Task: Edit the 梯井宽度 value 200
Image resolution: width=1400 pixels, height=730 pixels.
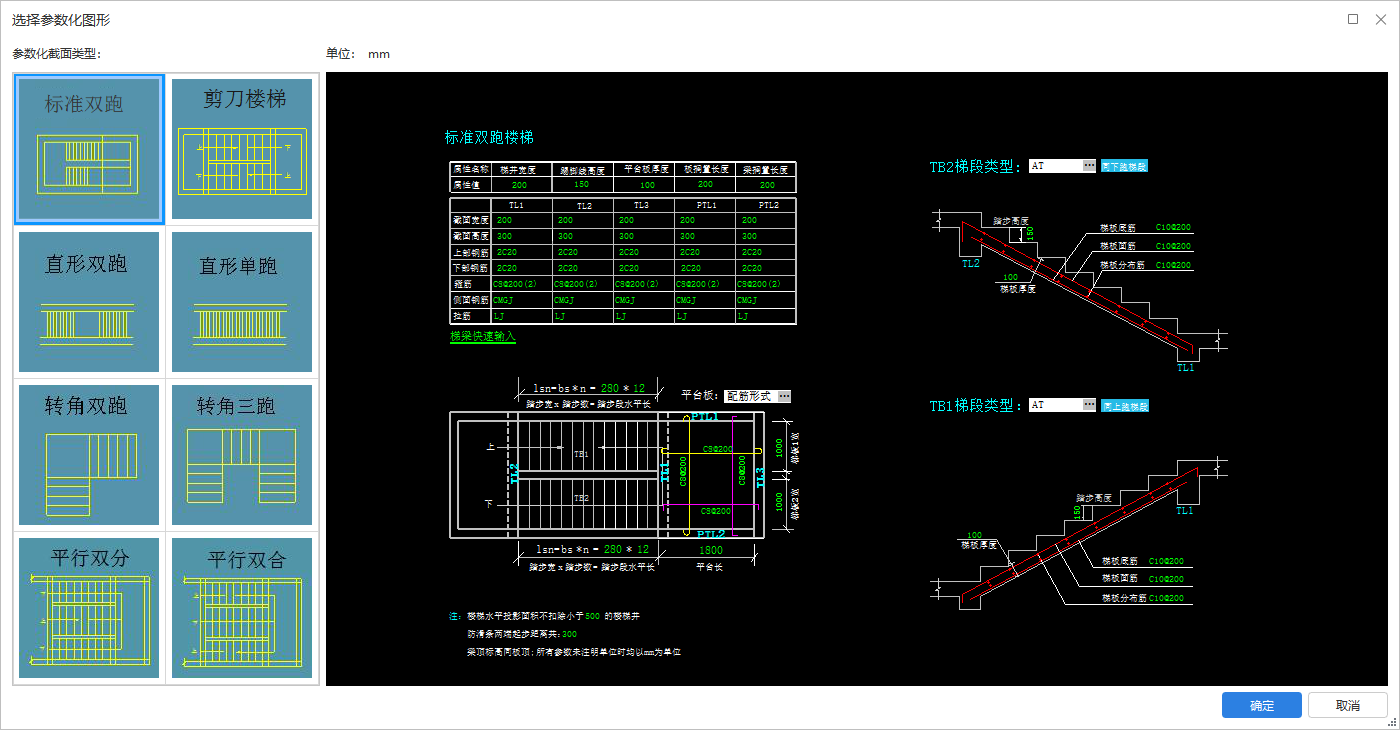Action: click(519, 185)
